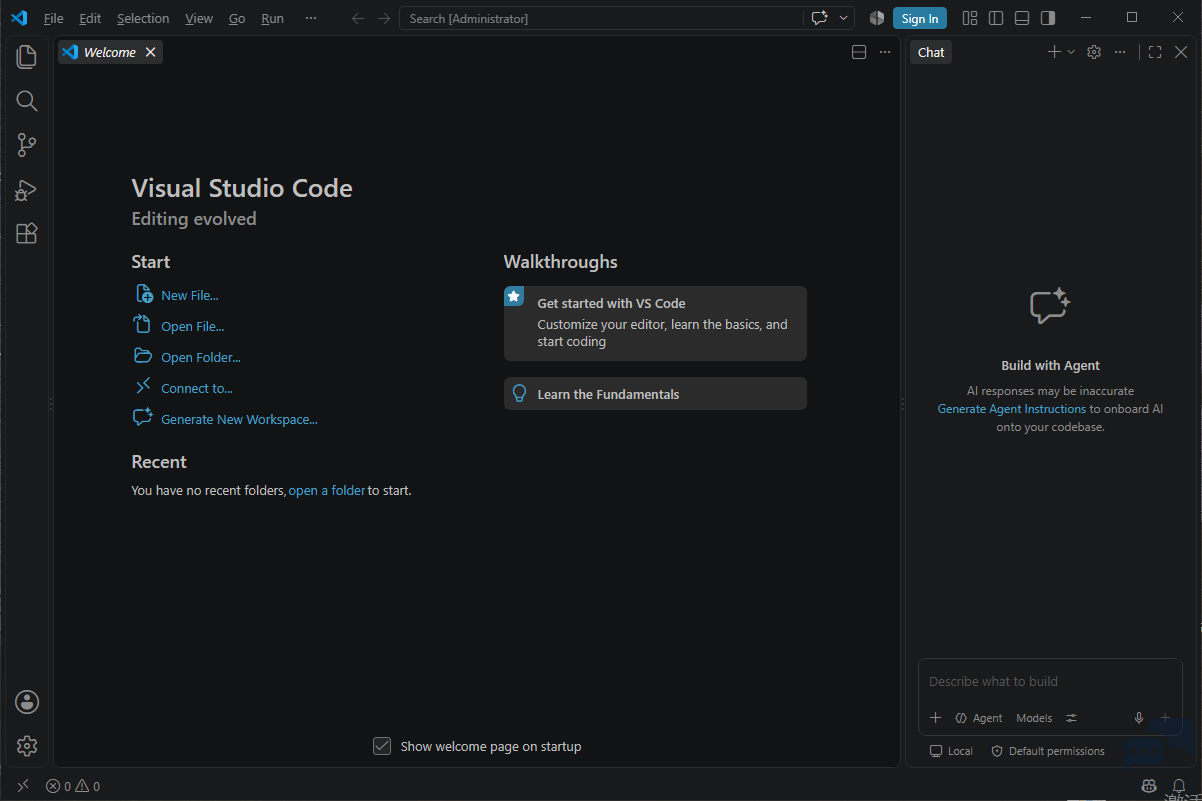Go forward with the right arrow
The width and height of the screenshot is (1202, 801).
(x=384, y=18)
